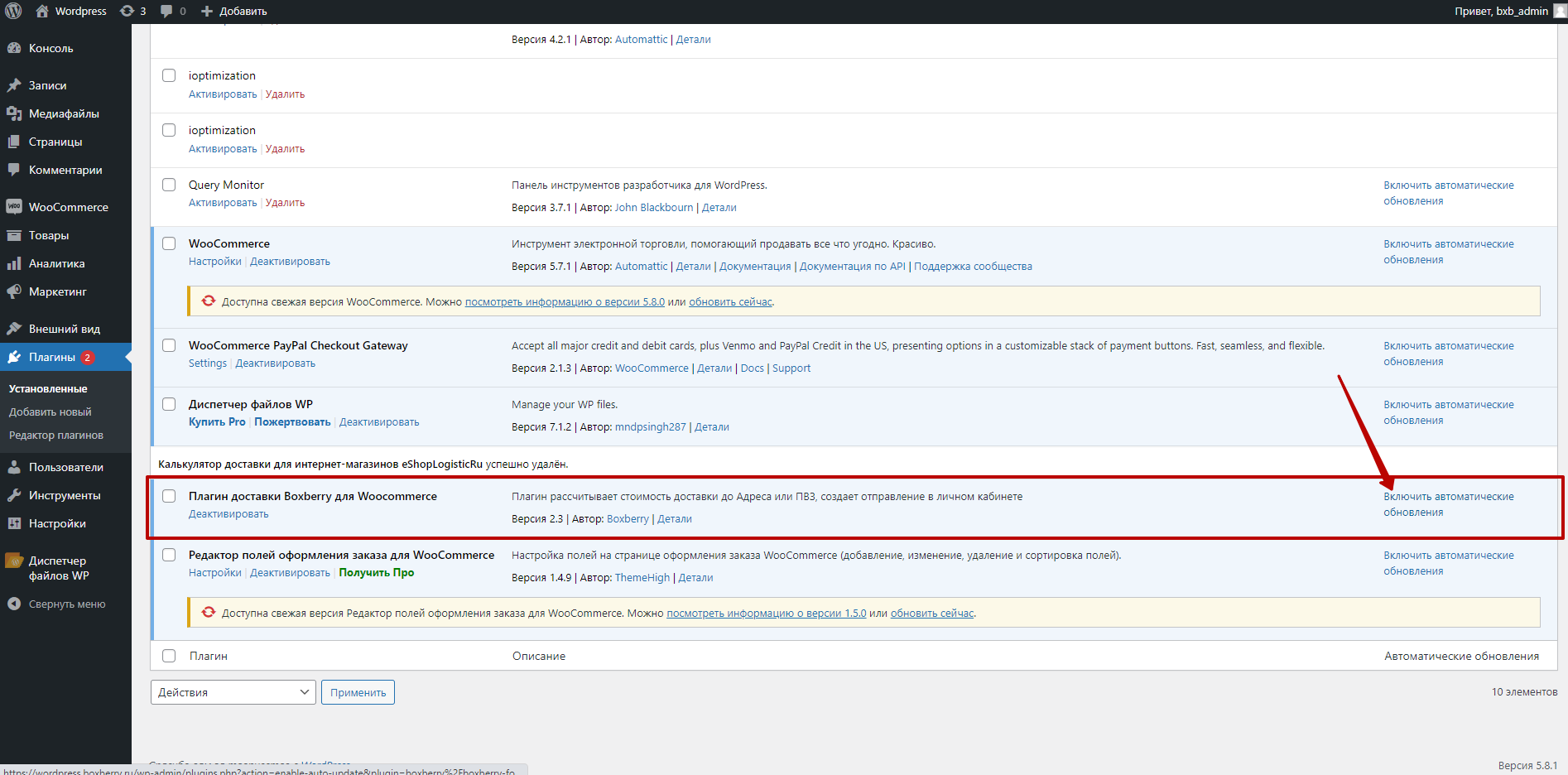
Task: Click the Маркетинг megaphone icon
Action: (x=14, y=291)
